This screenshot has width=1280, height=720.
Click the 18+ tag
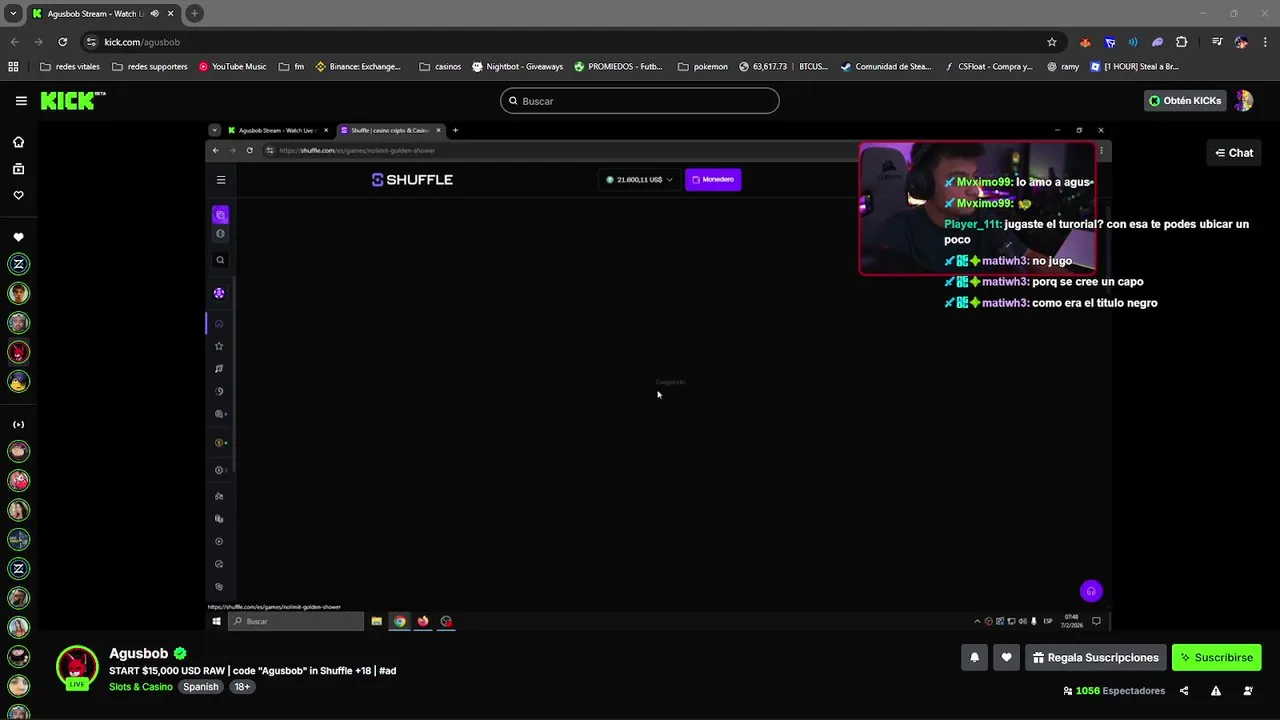click(242, 687)
